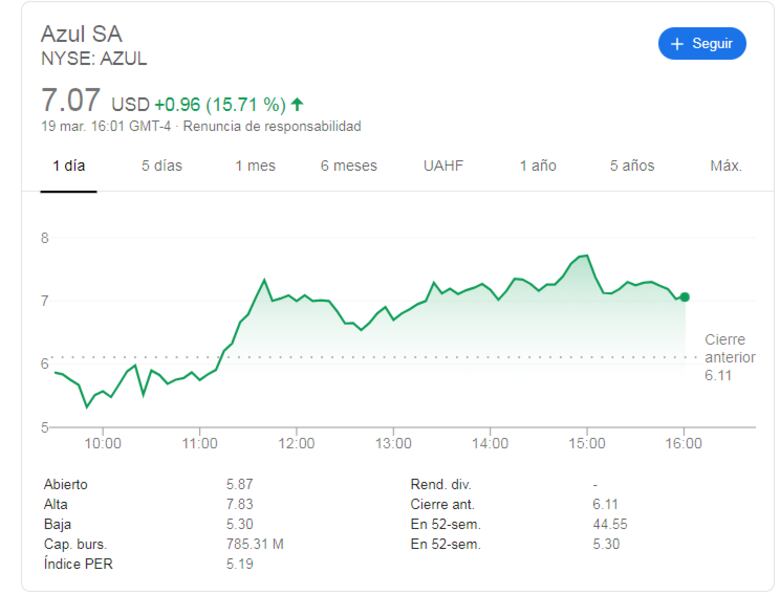Switch to the 5 días tab

pos(162,166)
